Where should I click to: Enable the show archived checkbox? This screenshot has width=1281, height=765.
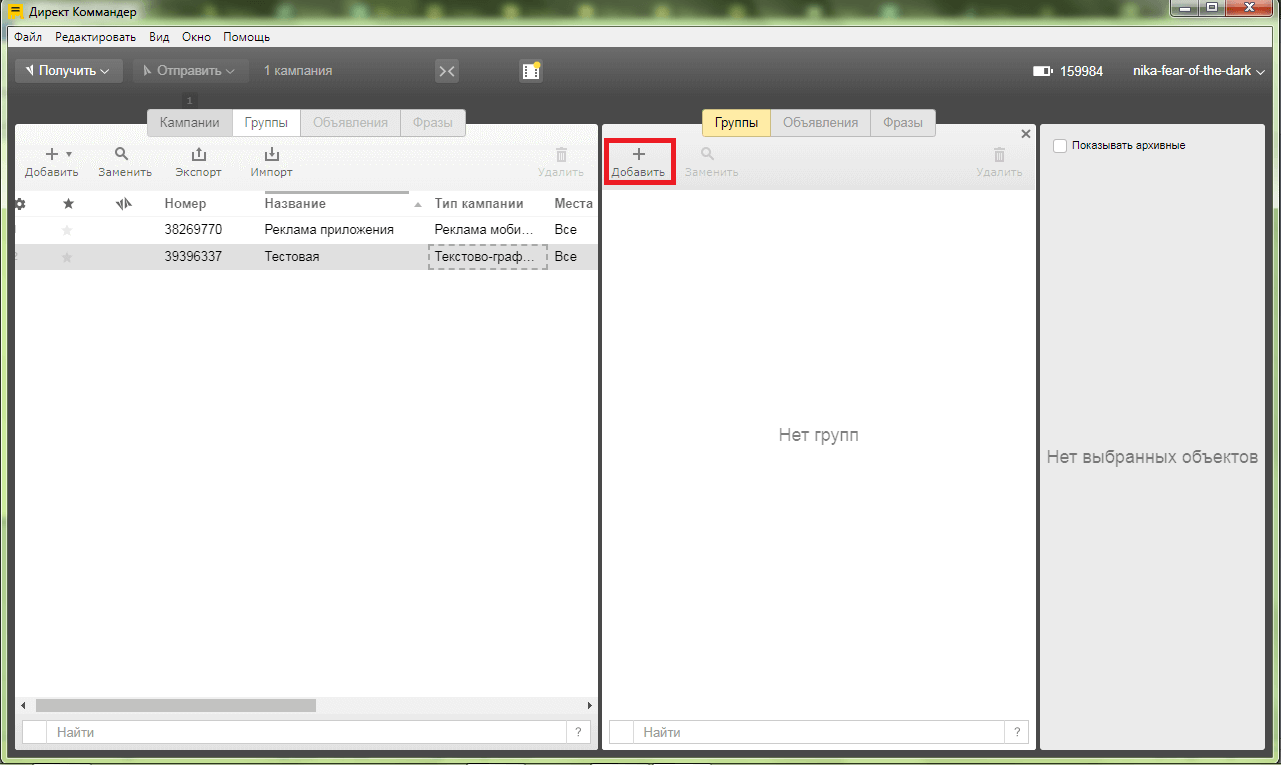point(1060,146)
